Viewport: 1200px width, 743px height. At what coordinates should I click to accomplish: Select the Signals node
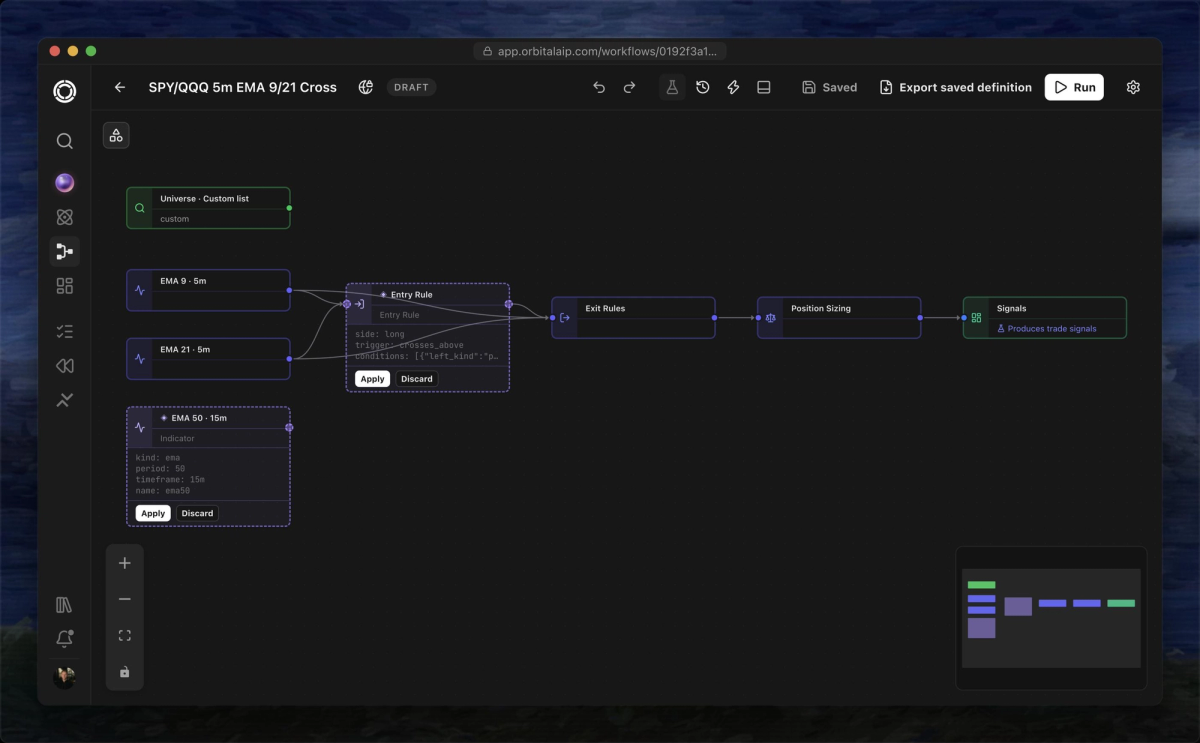[x=1044, y=317]
